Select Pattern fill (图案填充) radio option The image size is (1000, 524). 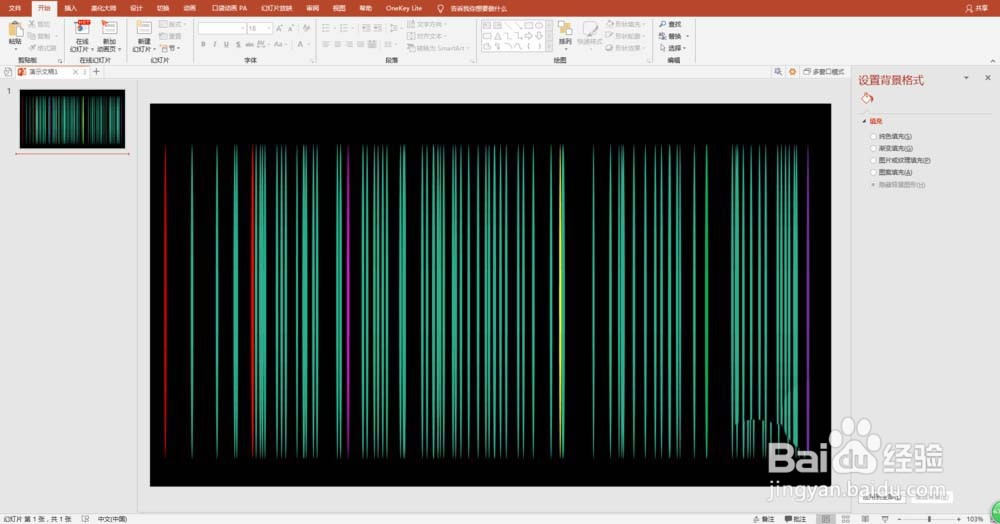(x=873, y=173)
